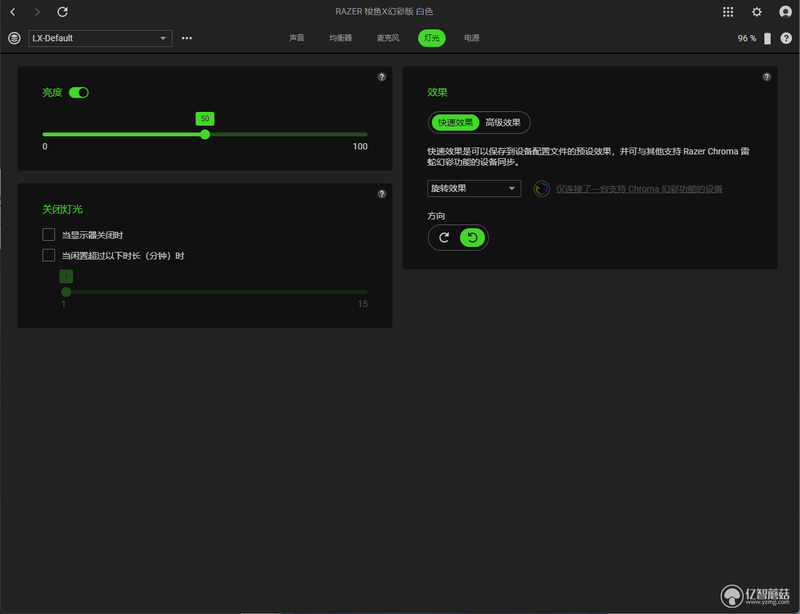Viewport: 800px width, 614px height.
Task: Click the RAZER device title text
Action: 384,11
